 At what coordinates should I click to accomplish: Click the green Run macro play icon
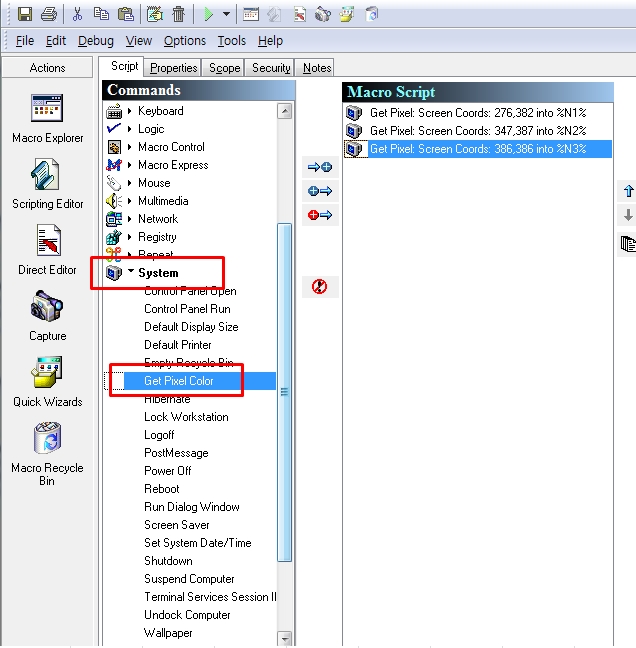click(208, 14)
